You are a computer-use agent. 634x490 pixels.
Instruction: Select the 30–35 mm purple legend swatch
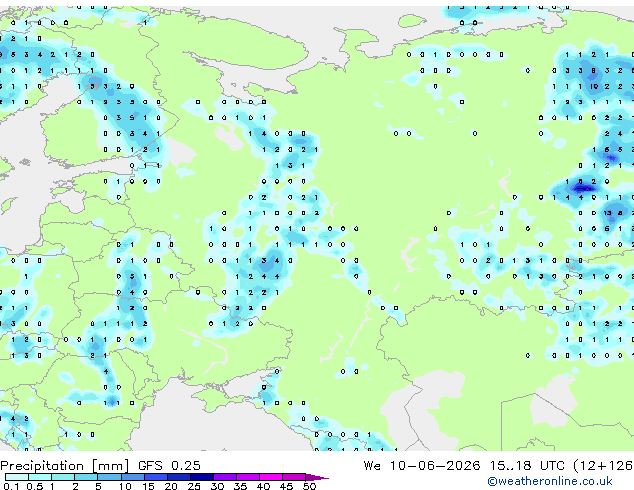[x=224, y=477]
